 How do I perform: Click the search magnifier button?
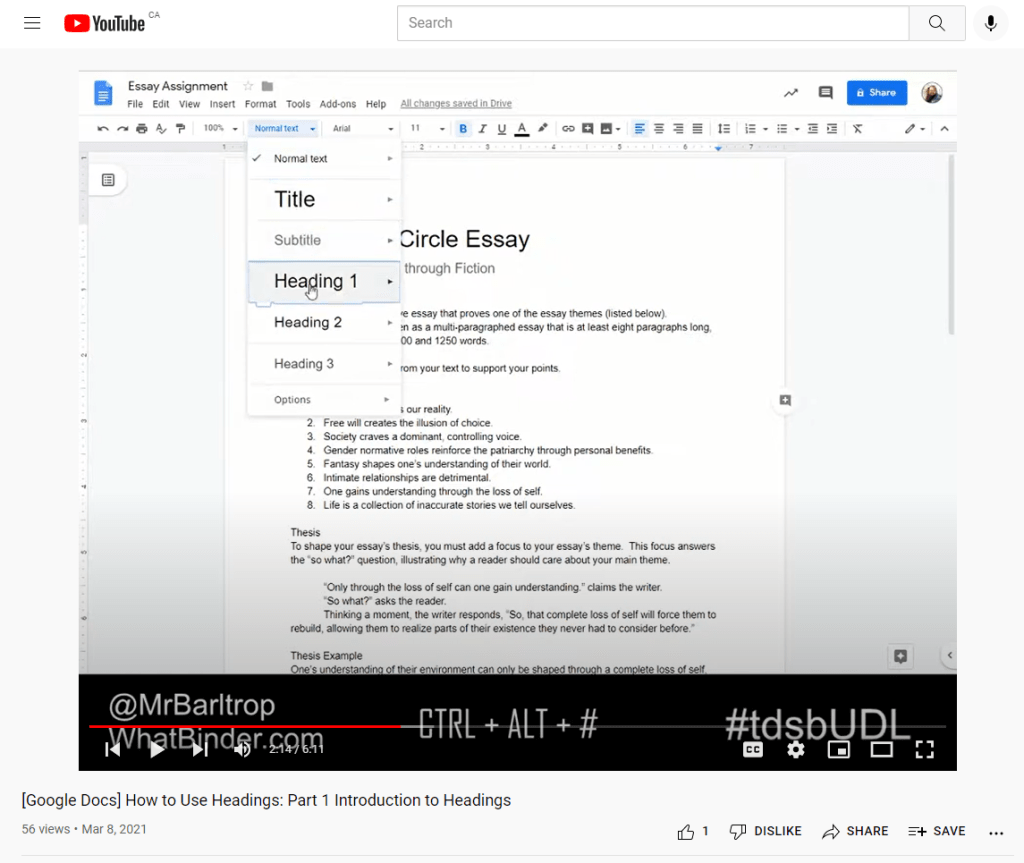[x=936, y=23]
